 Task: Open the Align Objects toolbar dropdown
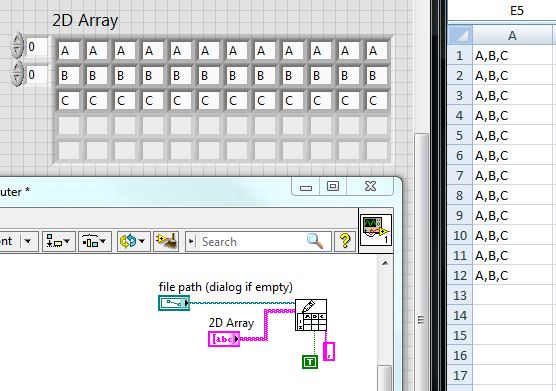pos(59,242)
